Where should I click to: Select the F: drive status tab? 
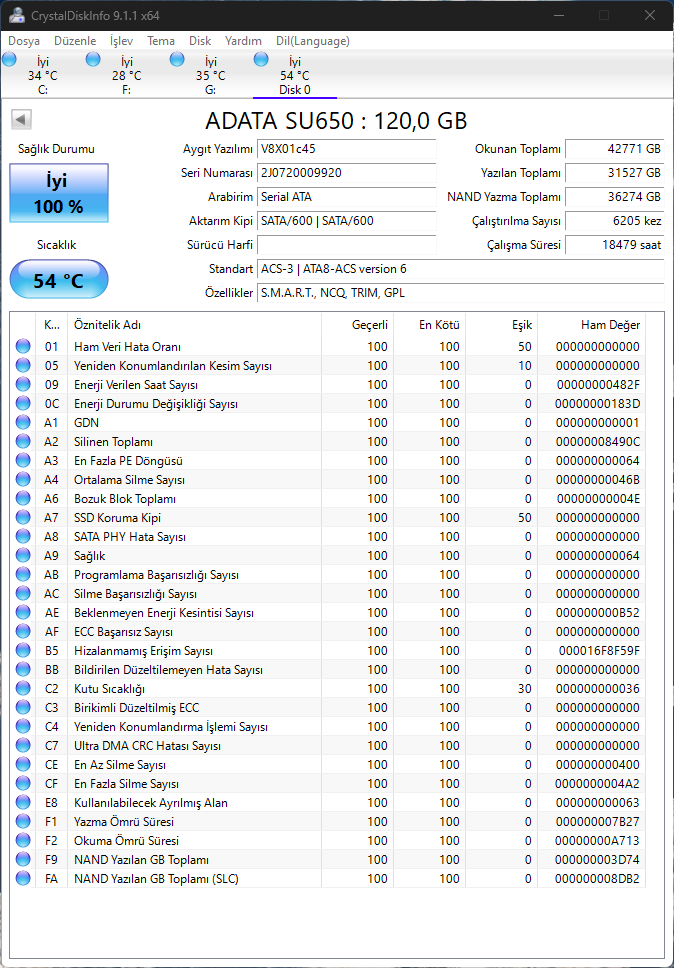click(127, 75)
